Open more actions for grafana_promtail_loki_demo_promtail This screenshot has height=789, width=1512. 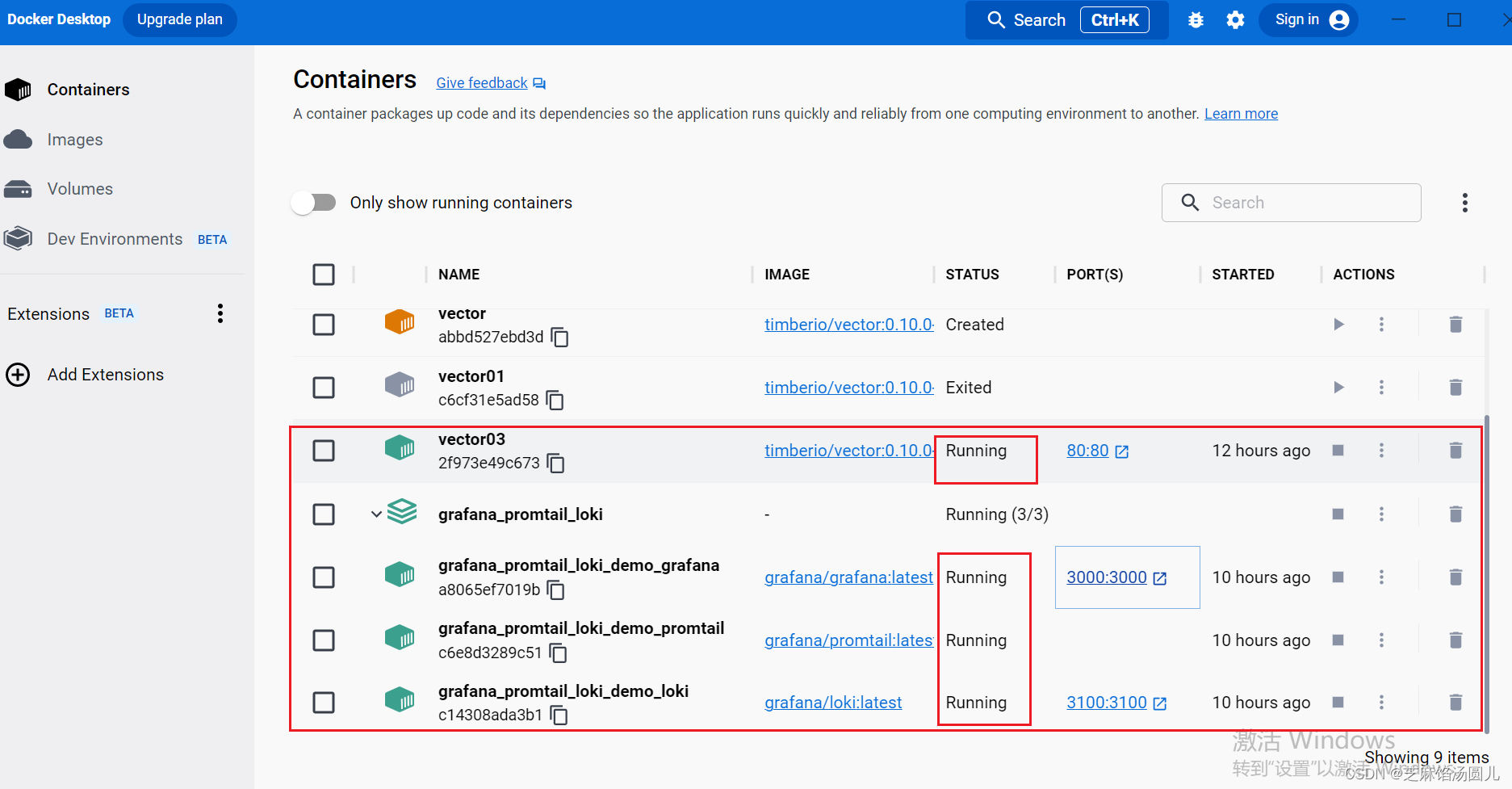1381,640
